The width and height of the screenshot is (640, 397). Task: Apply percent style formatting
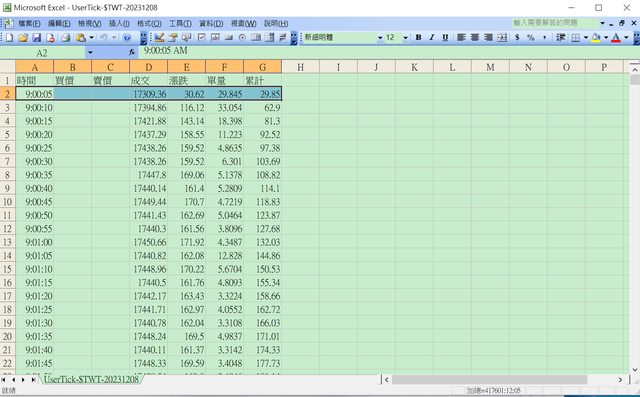[x=531, y=38]
